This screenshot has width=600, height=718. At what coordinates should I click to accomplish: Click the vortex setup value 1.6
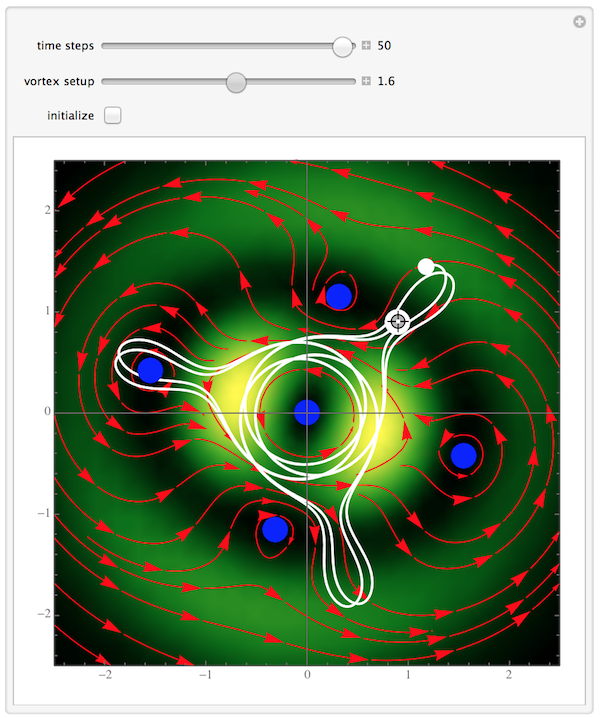pos(386,81)
